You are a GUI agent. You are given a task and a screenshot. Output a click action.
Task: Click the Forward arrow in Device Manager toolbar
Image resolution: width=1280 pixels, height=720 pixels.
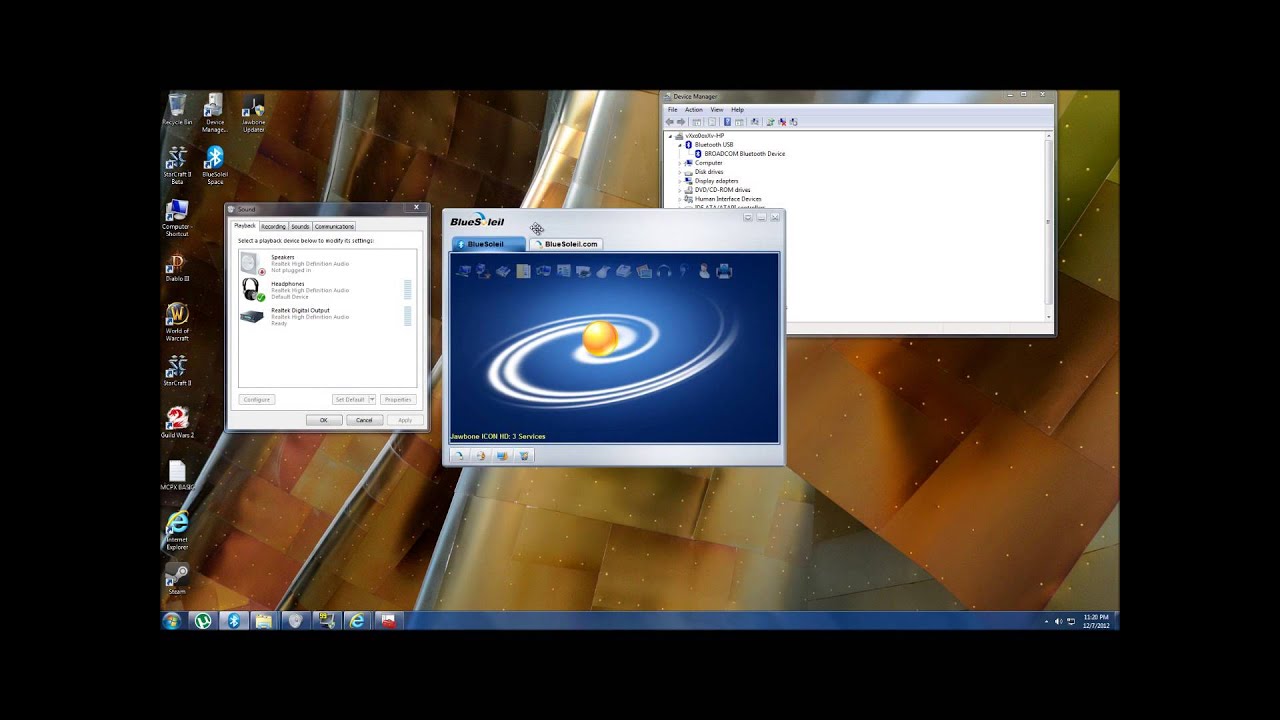click(681, 122)
